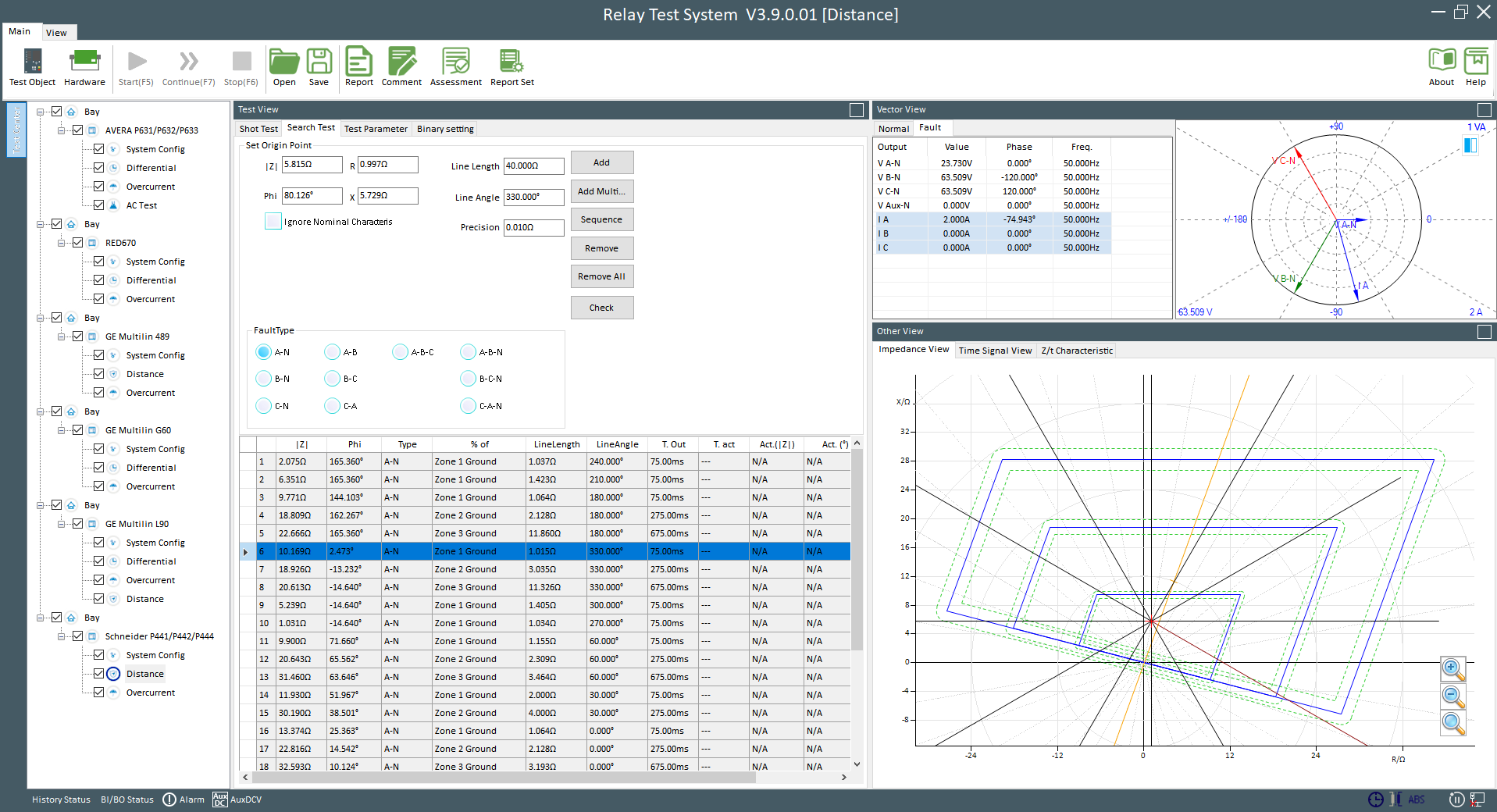This screenshot has height=812, width=1497.
Task: Open the Report Set icon
Action: (x=511, y=62)
